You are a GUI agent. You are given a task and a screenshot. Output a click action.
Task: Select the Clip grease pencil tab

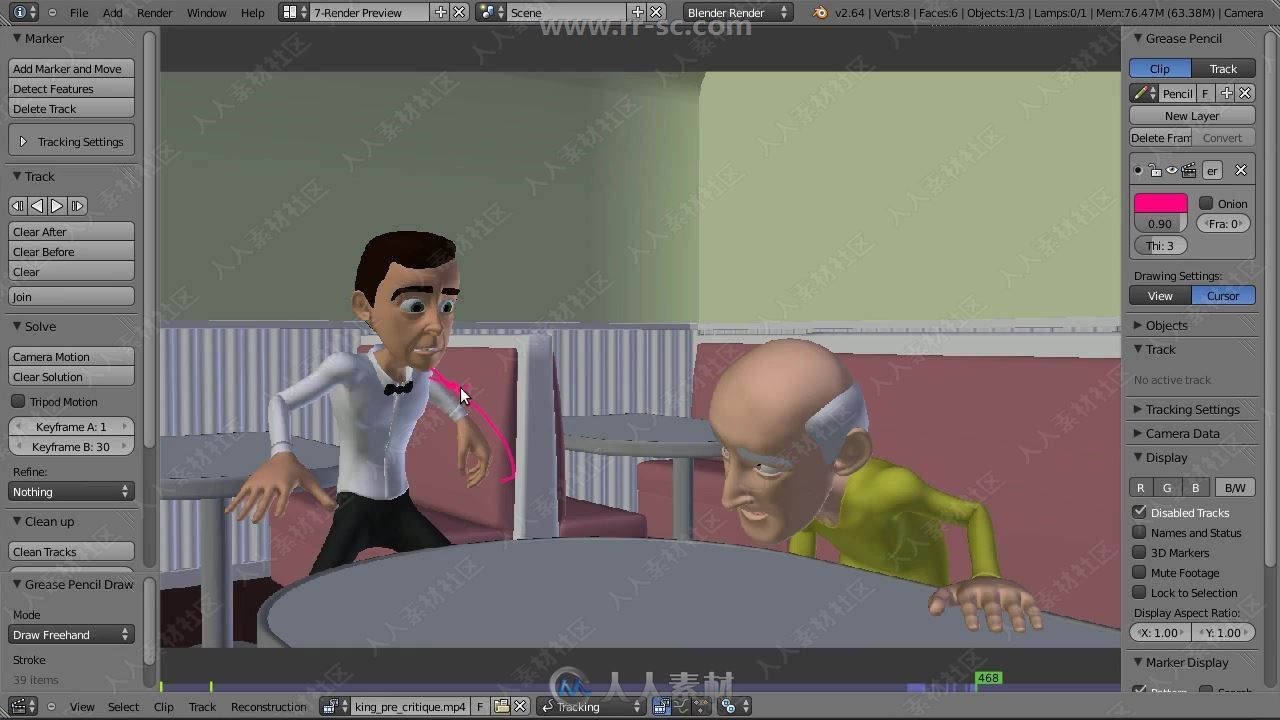point(1160,68)
